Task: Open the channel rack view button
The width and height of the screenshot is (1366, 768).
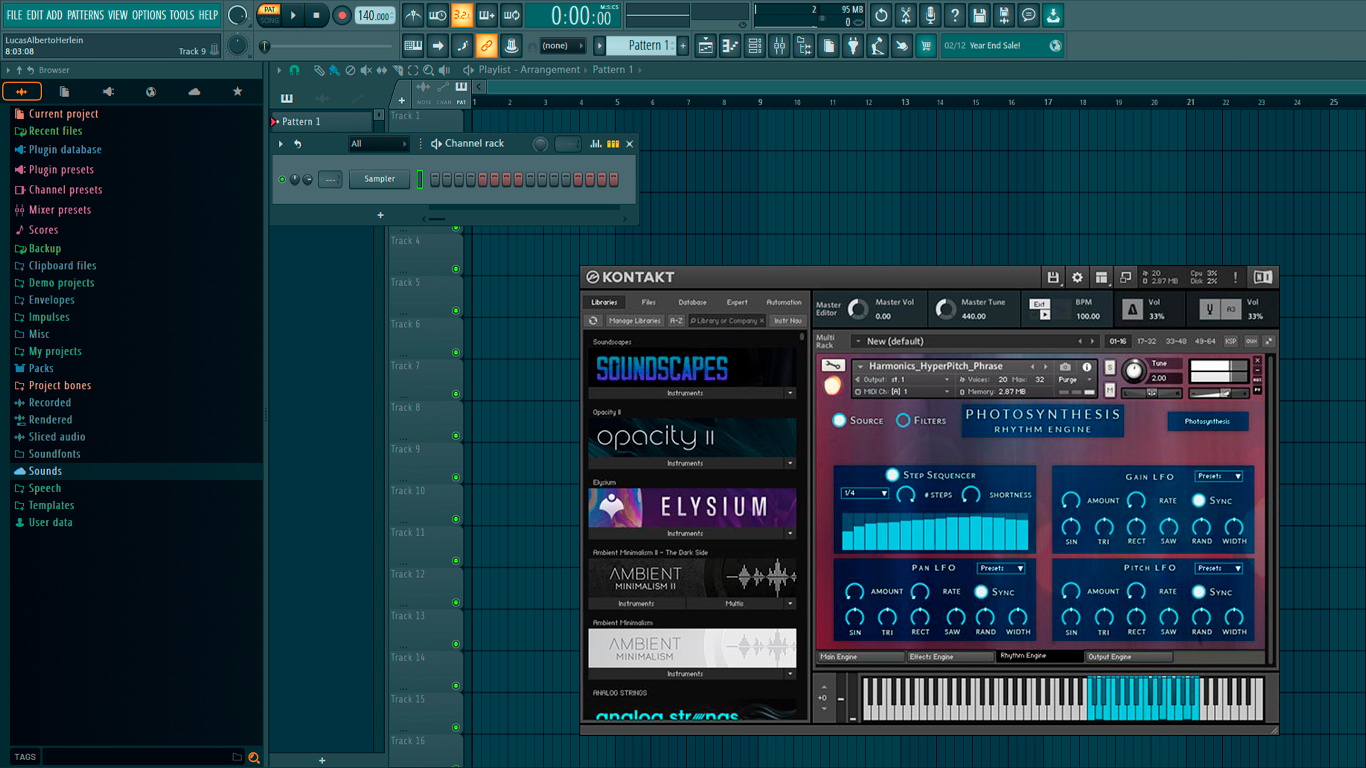Action: pos(754,46)
